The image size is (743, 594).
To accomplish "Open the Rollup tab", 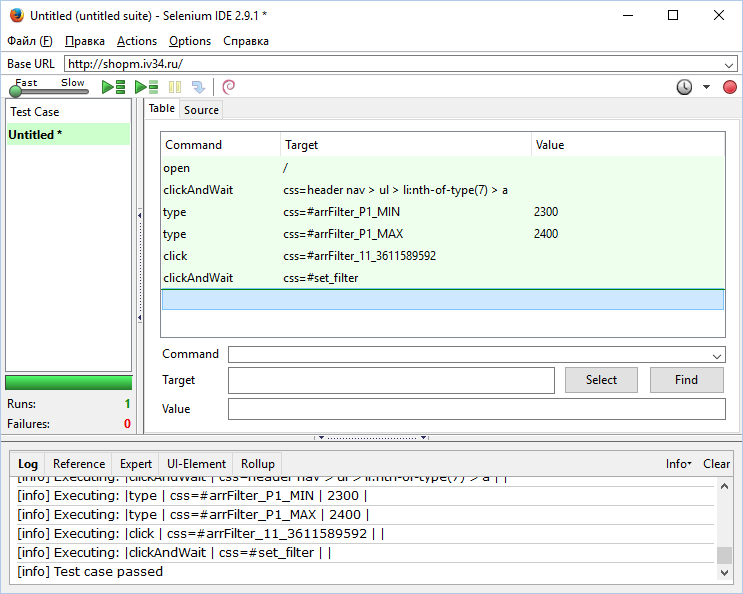I will (x=258, y=464).
